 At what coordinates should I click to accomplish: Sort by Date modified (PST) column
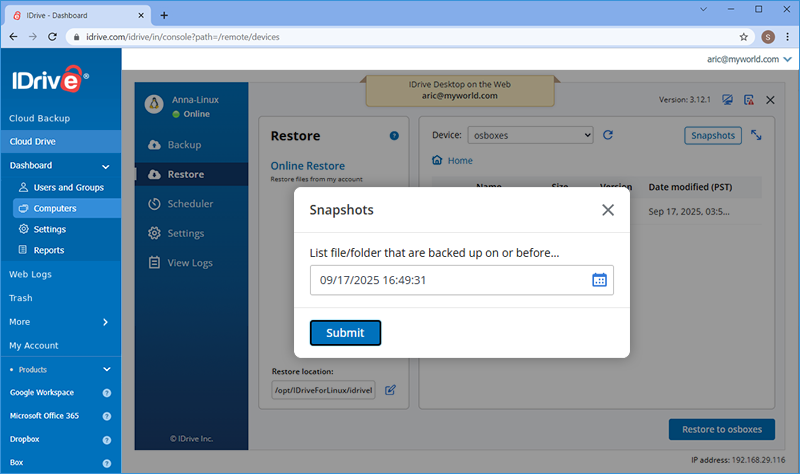[x=690, y=187]
